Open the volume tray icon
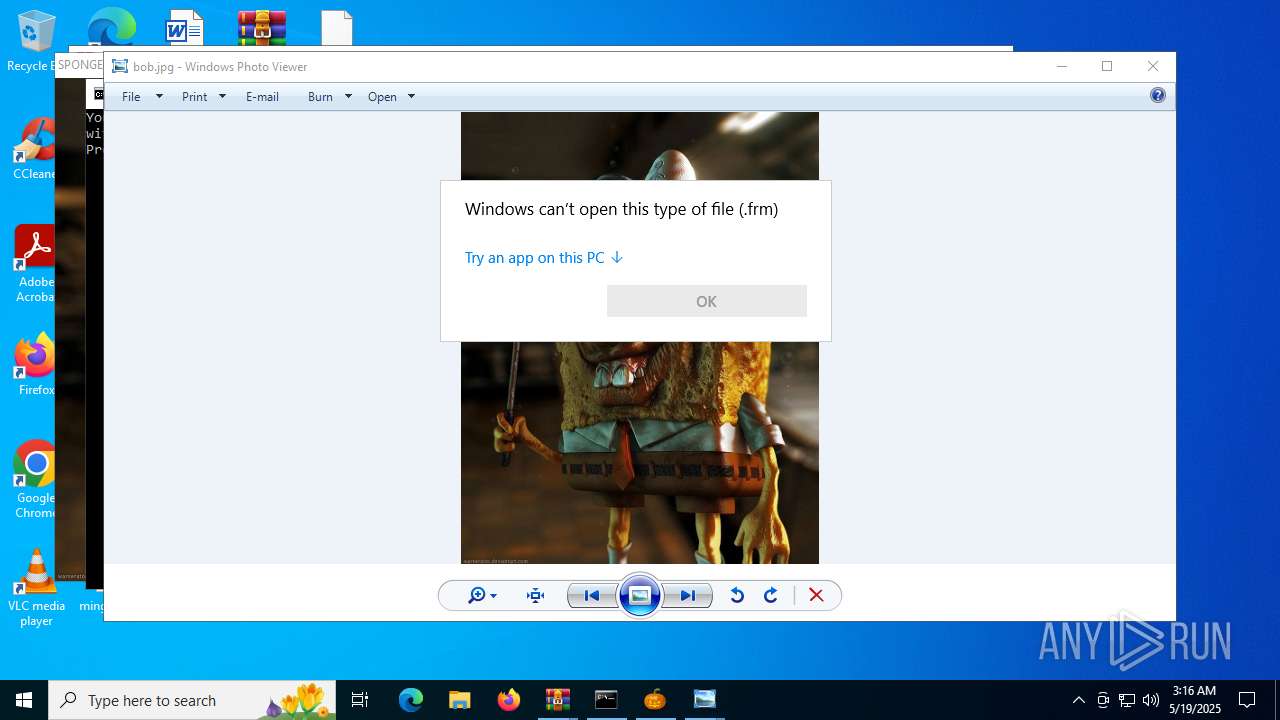 [x=1151, y=700]
